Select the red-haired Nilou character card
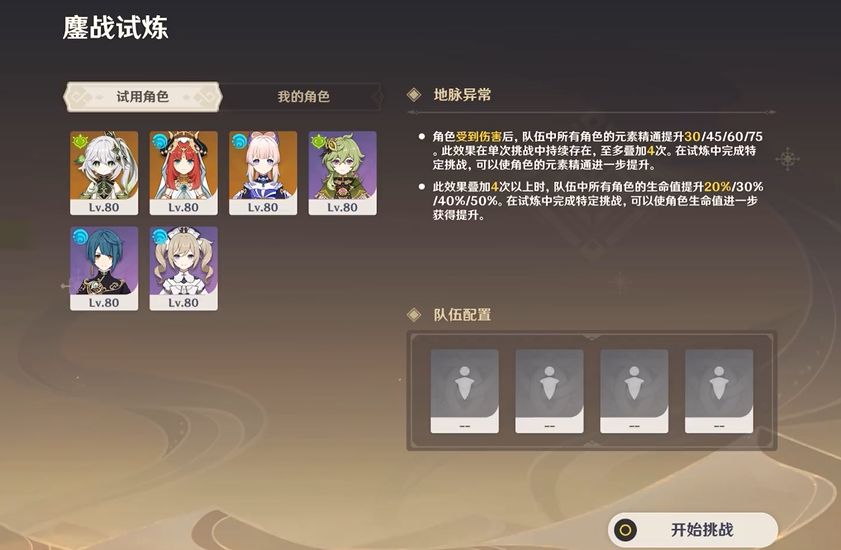The height and width of the screenshot is (550, 841). tap(183, 173)
